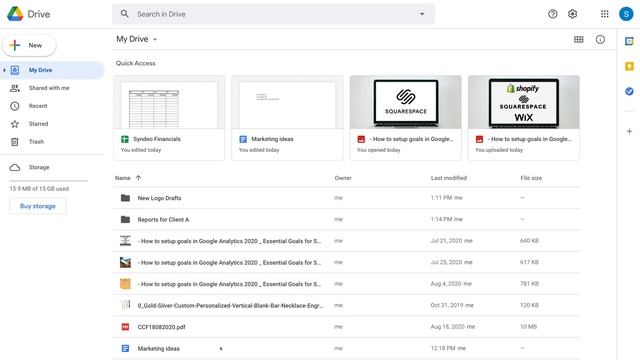Select the file modified Aug 4, 2020
640x360 pixels.
(346, 284)
